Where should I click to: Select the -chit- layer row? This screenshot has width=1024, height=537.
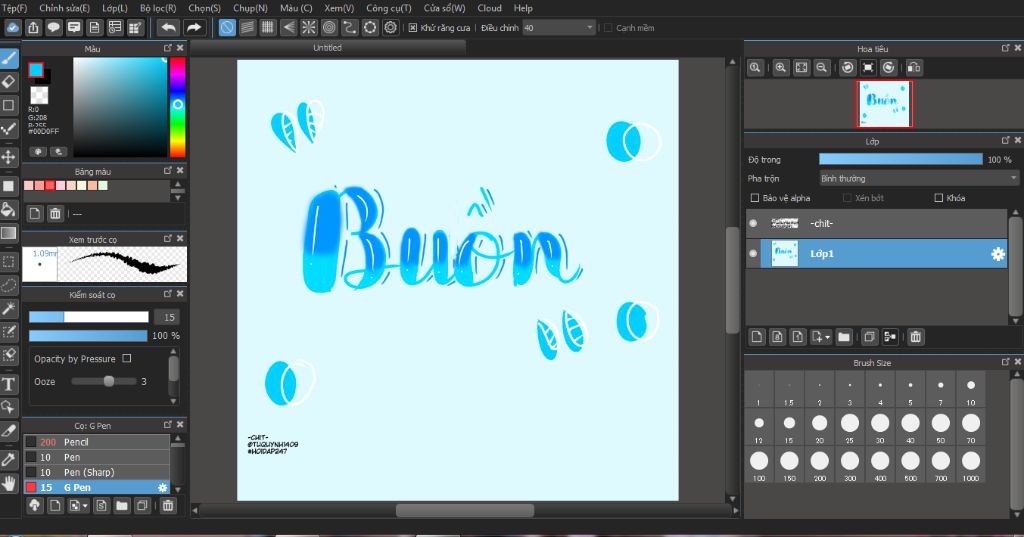coord(876,223)
